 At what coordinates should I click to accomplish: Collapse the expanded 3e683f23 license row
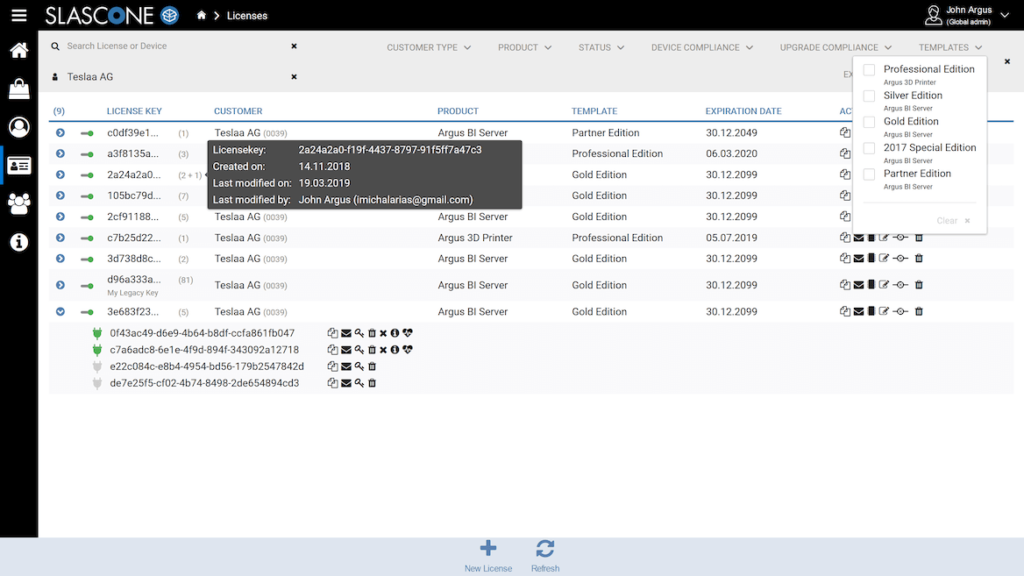pos(60,312)
